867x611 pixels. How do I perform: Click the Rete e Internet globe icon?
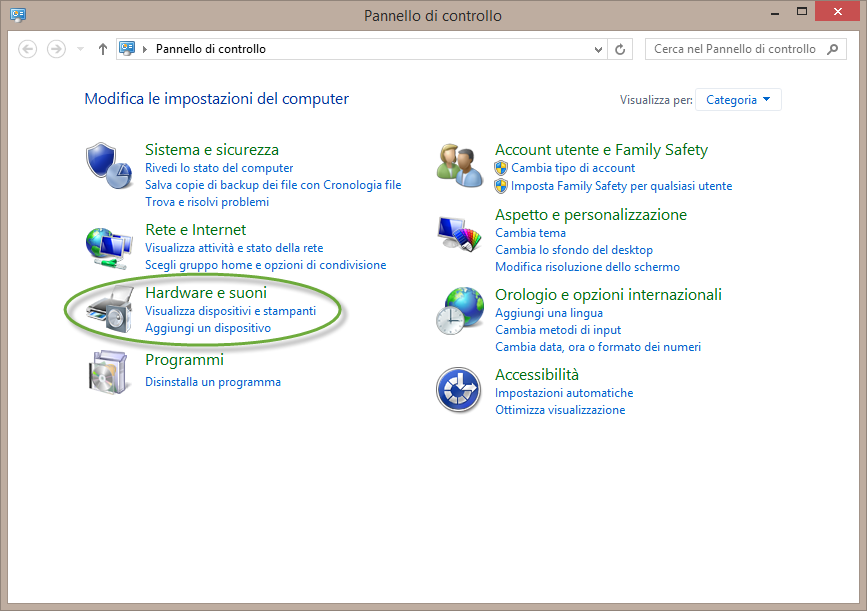point(107,244)
